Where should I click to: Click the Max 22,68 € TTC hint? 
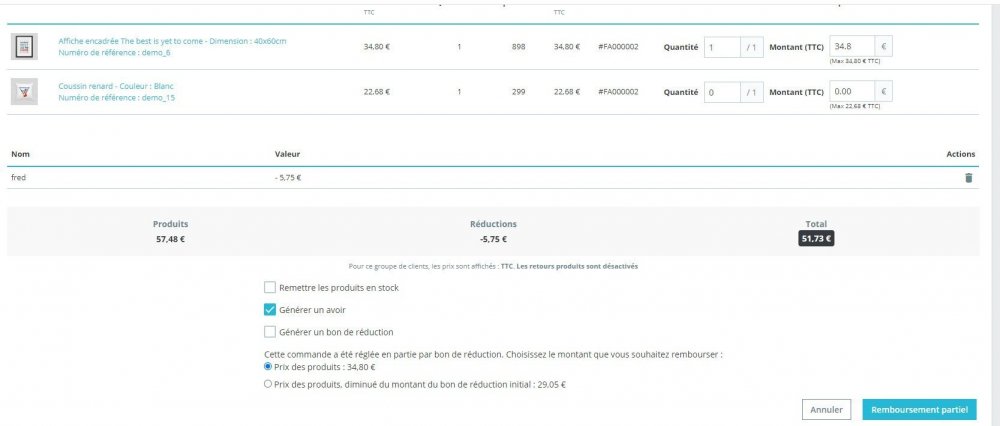[855, 106]
